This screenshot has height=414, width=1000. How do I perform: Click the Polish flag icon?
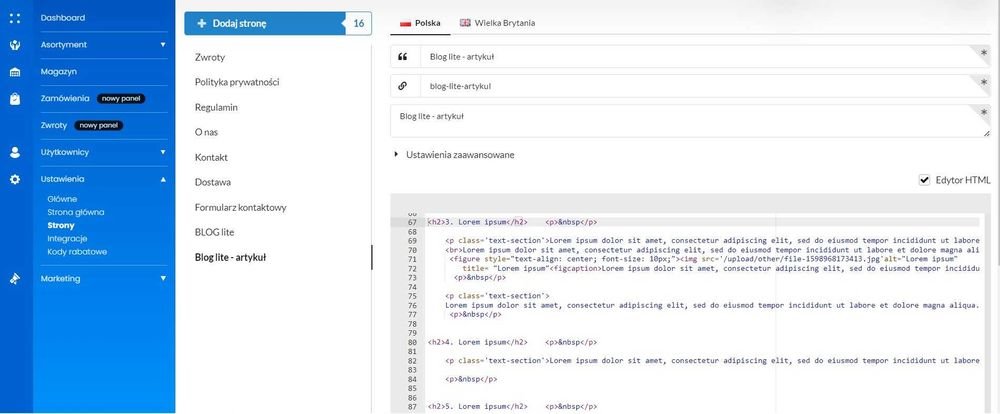click(x=405, y=23)
